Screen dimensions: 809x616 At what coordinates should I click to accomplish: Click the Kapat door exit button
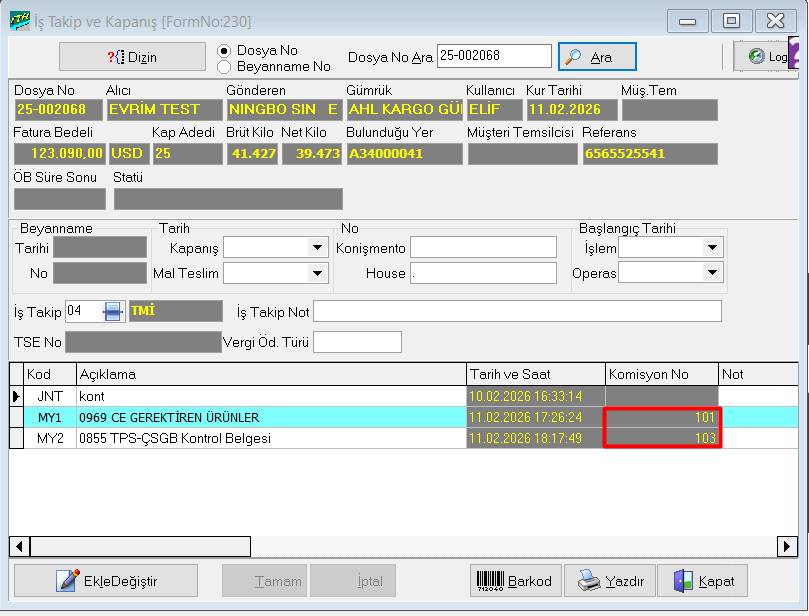pos(704,581)
